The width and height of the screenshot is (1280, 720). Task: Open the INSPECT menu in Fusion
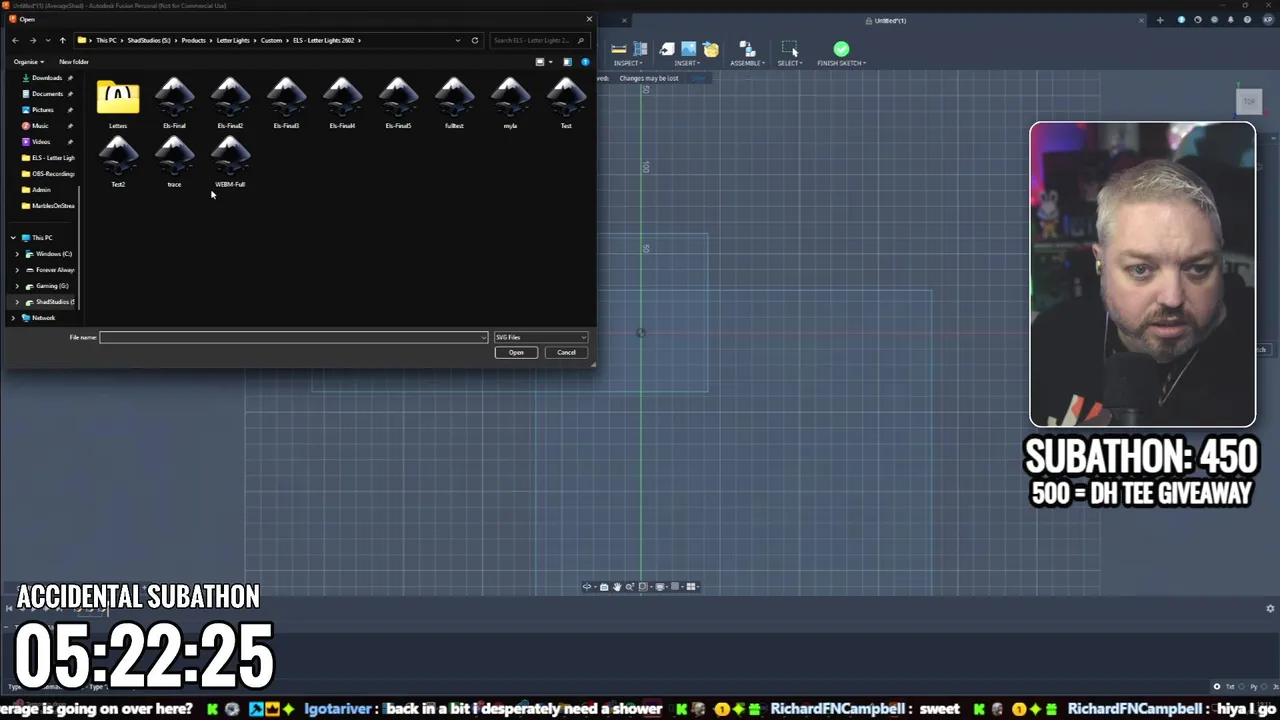(628, 63)
